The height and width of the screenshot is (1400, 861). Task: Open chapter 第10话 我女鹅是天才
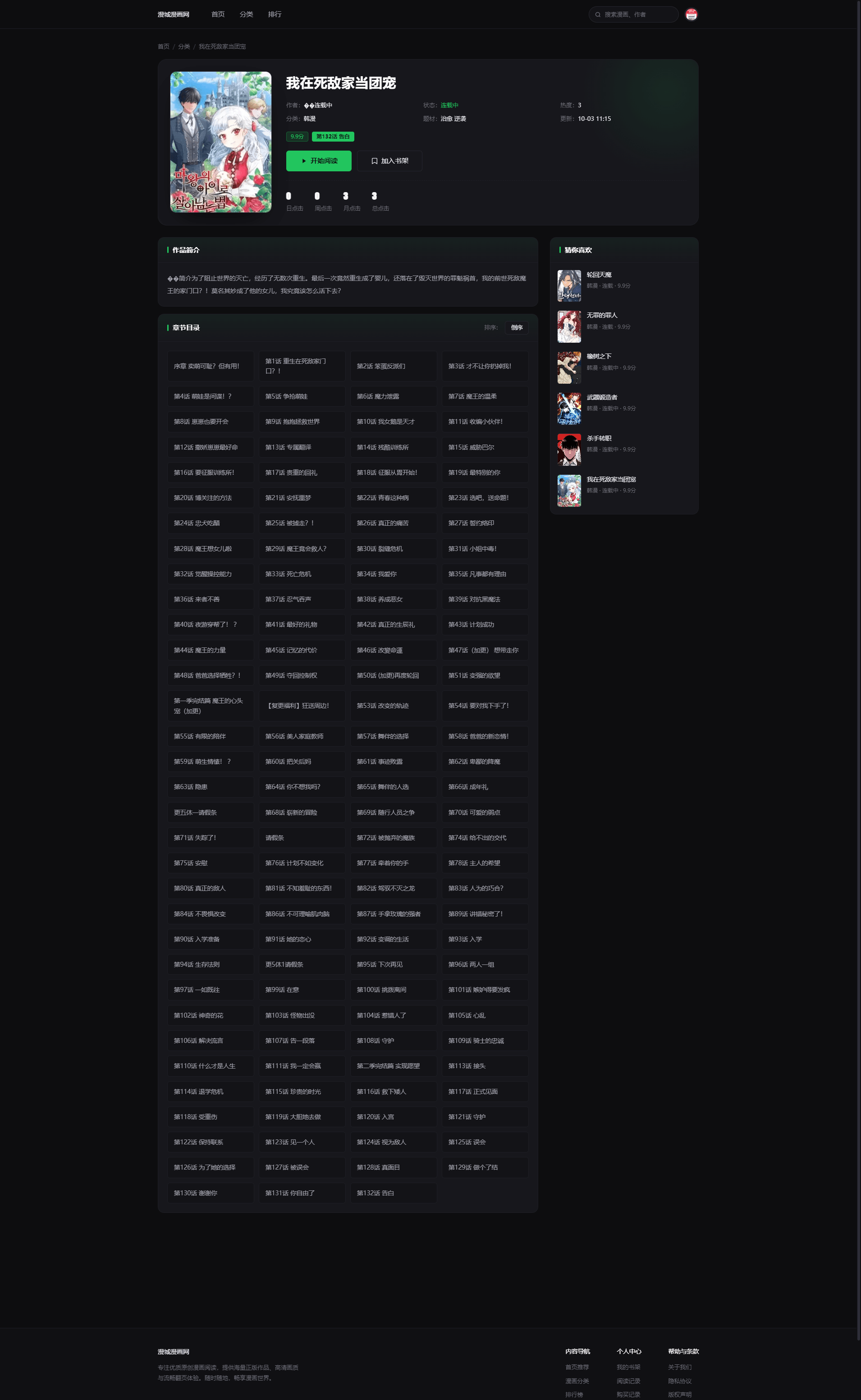coord(394,422)
